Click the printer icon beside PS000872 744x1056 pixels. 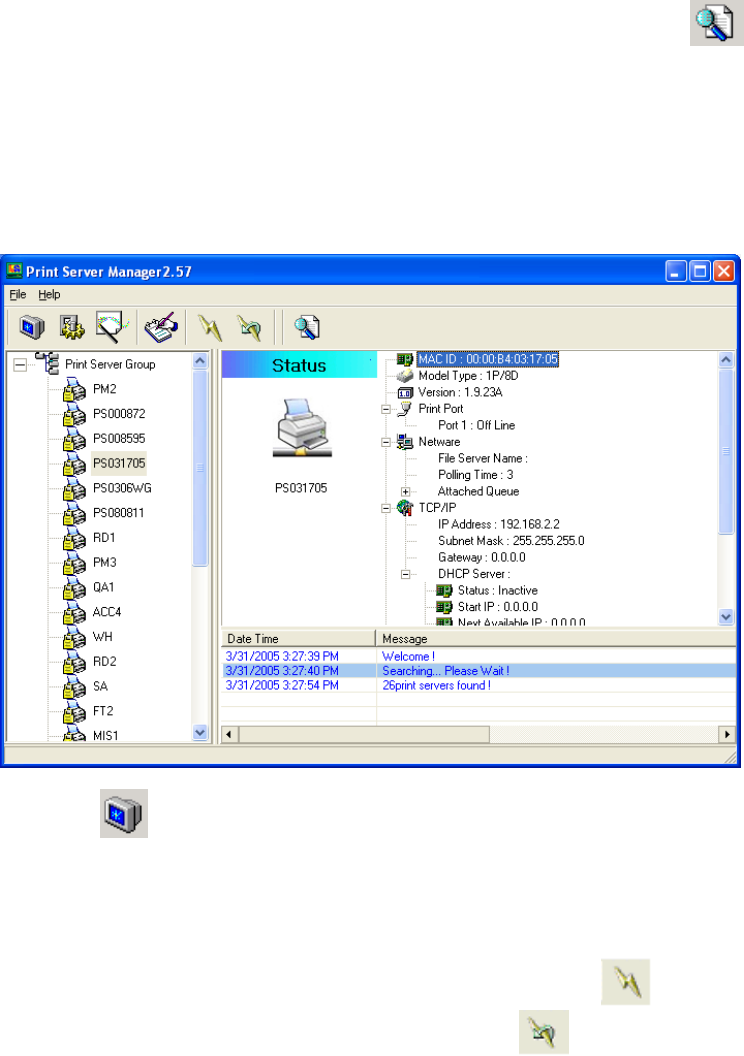point(74,415)
